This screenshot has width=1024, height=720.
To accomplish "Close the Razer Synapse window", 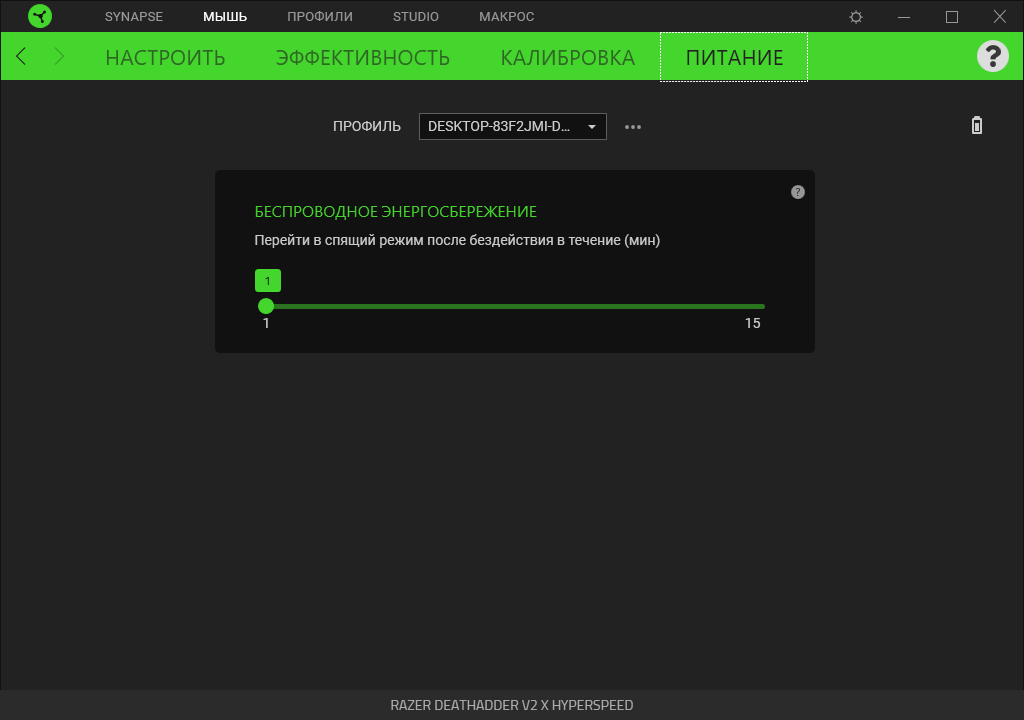I will coord(1000,17).
